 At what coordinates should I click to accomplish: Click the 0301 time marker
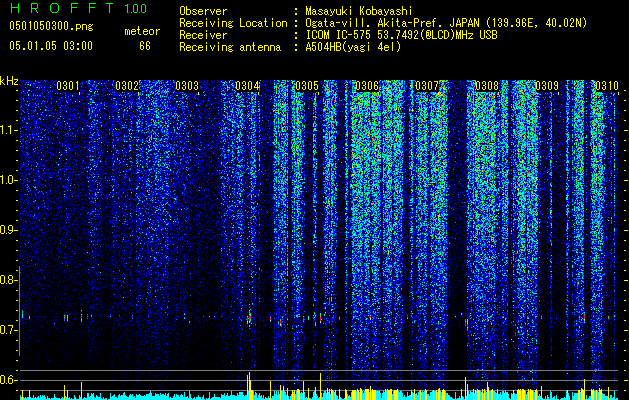[68, 86]
